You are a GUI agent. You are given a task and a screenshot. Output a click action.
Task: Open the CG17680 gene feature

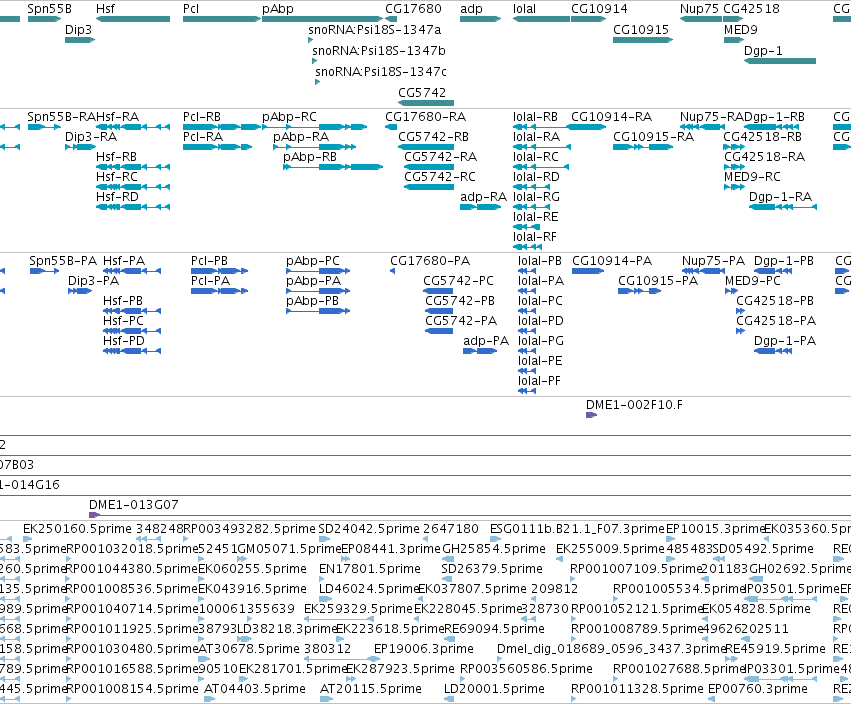(391, 19)
